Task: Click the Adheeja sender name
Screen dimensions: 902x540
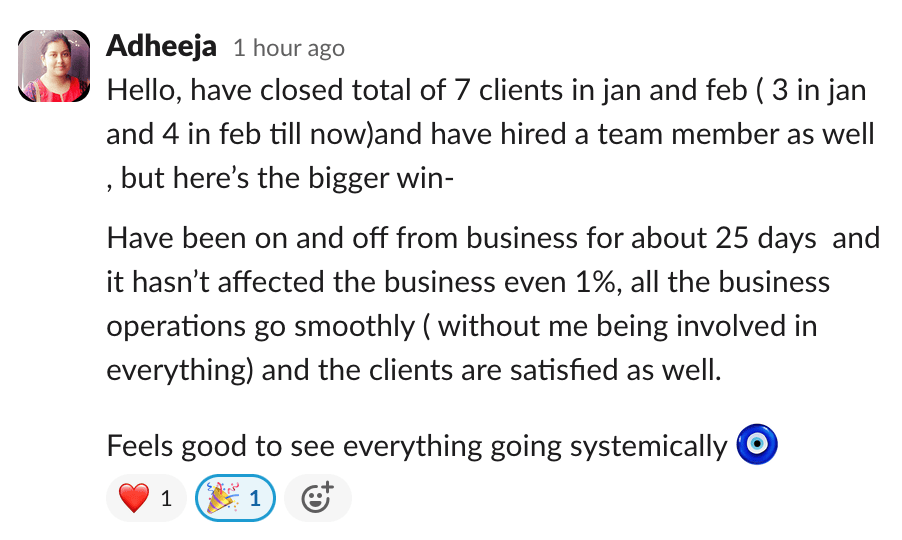Action: (x=161, y=46)
